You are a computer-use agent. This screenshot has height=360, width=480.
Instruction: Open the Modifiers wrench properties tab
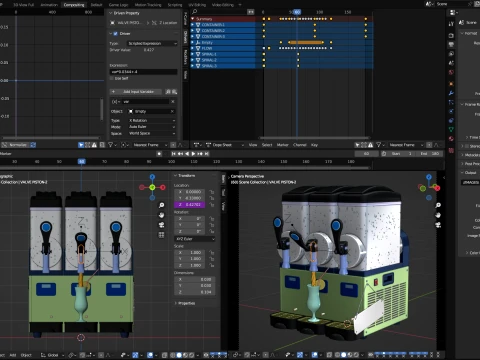451,93
